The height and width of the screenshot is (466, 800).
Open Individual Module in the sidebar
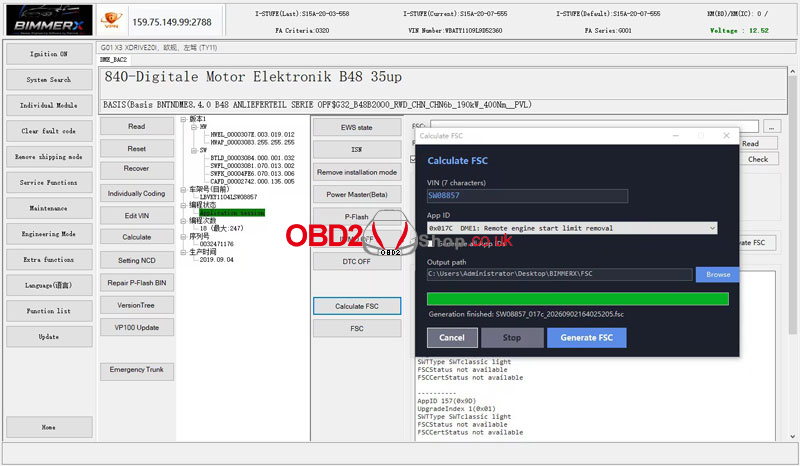point(49,105)
